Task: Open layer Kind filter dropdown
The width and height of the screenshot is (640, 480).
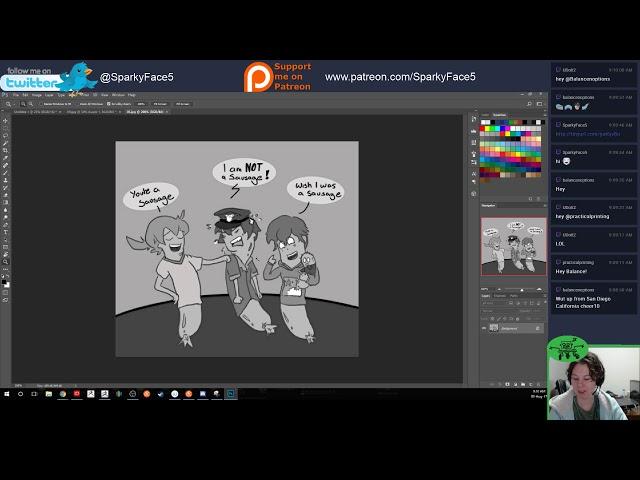Action: 494,303
